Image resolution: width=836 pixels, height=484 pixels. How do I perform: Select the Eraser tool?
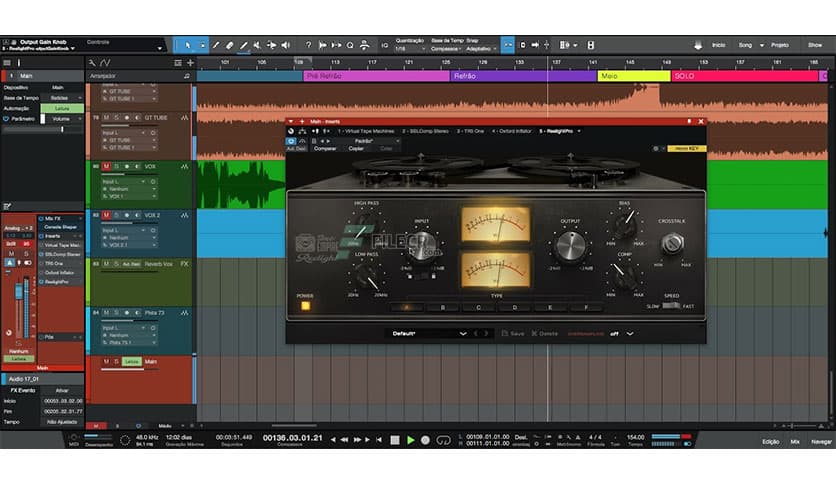(230, 45)
